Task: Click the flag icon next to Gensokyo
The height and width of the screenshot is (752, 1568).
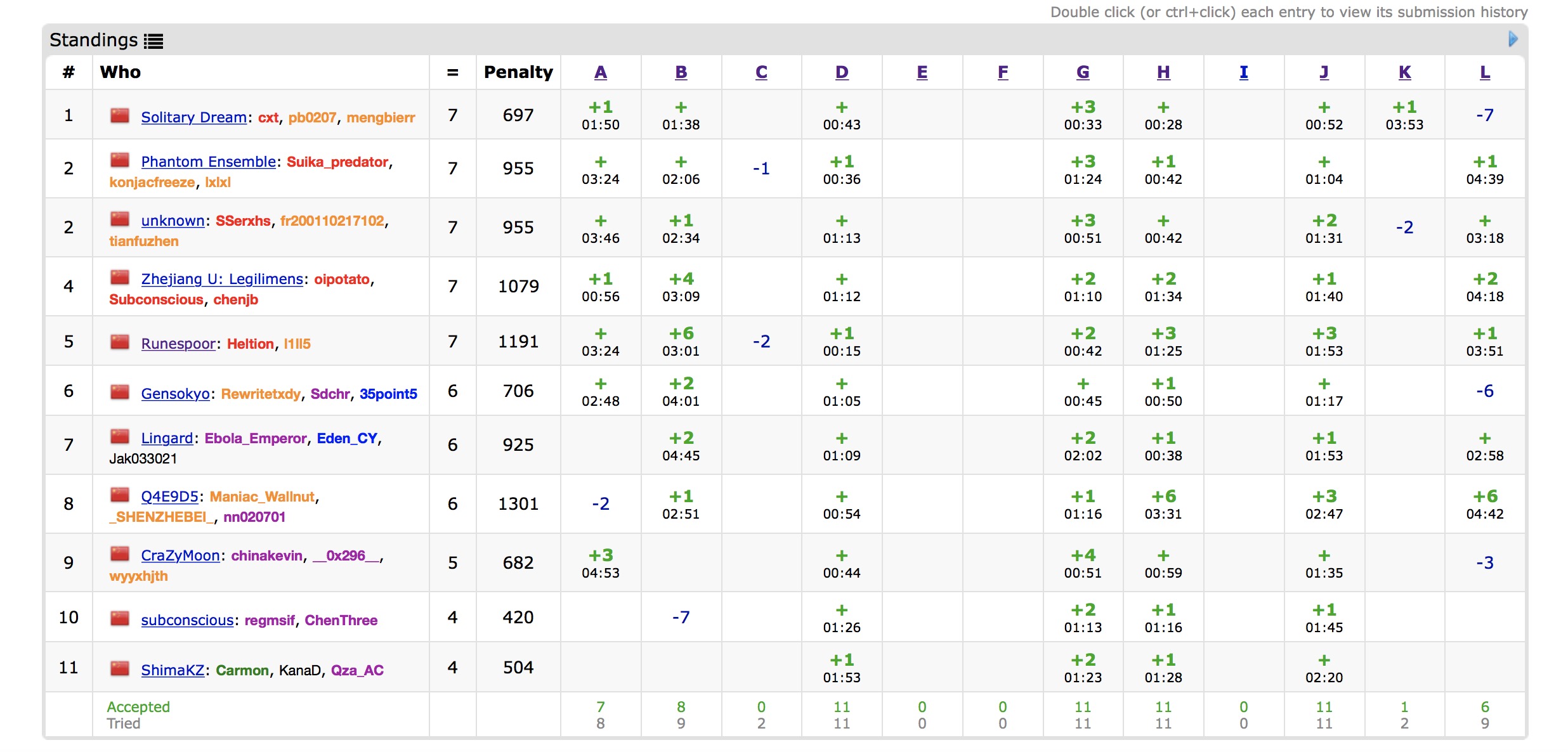Action: 120,392
